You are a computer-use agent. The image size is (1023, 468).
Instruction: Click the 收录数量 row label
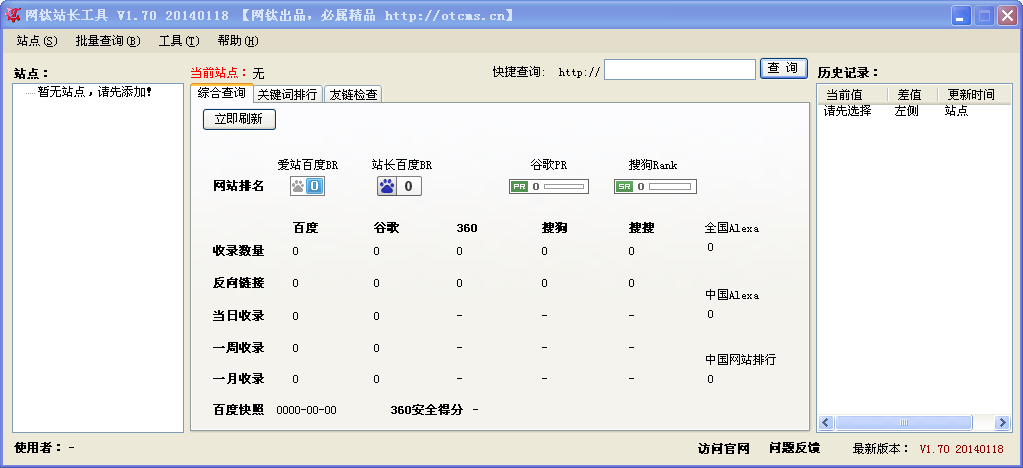coord(239,251)
